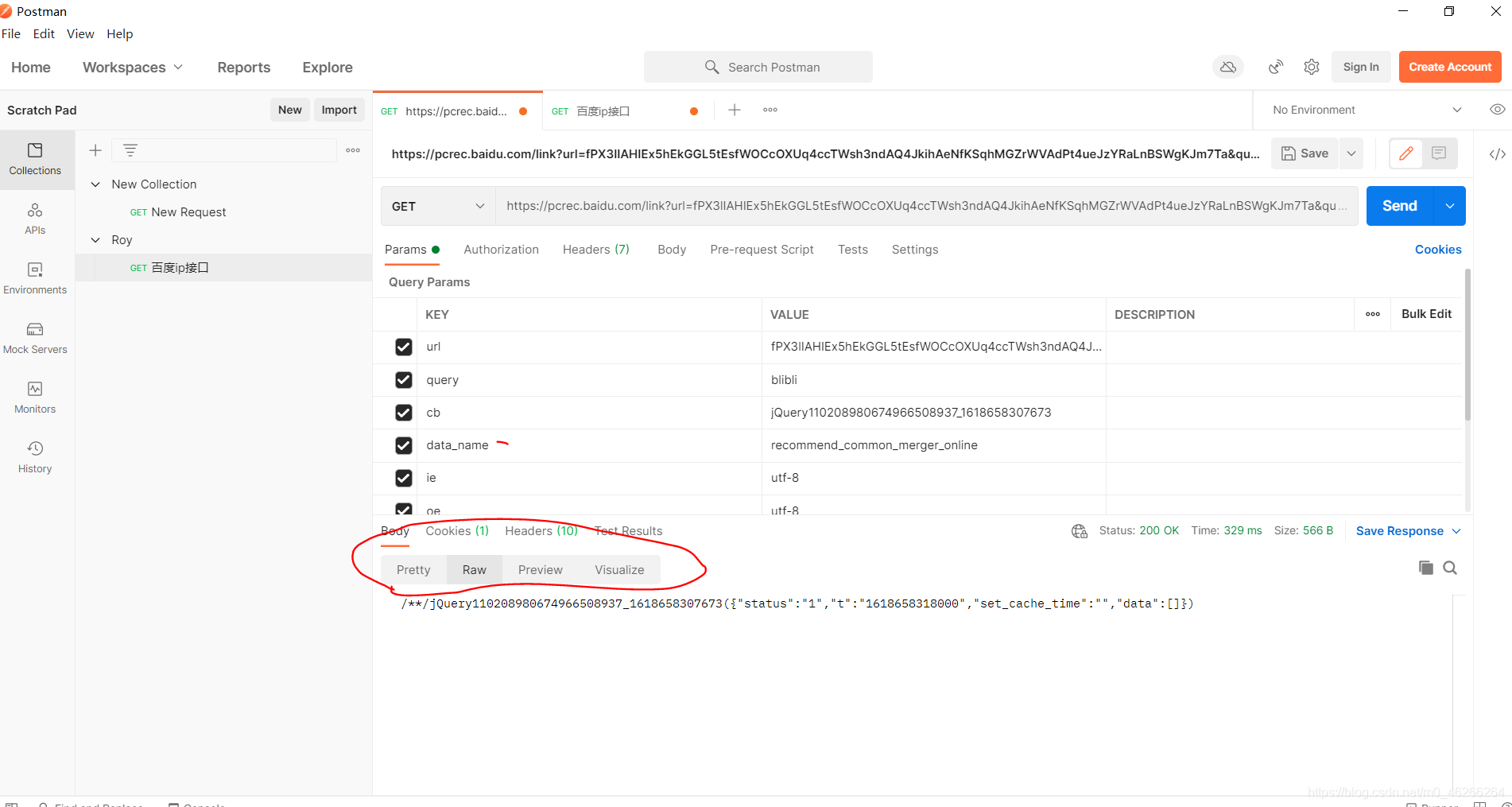
Task: Expand the Save options arrow
Action: click(x=1351, y=153)
